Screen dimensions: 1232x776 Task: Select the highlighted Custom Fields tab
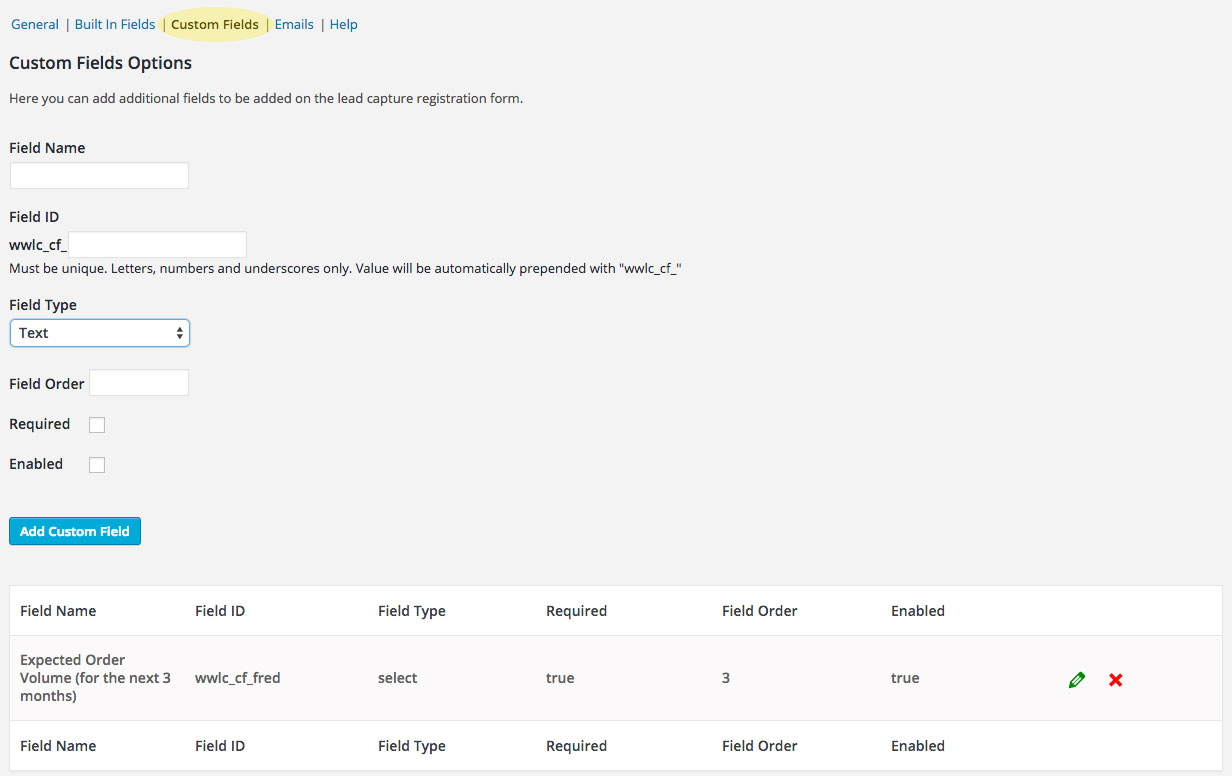click(x=215, y=24)
